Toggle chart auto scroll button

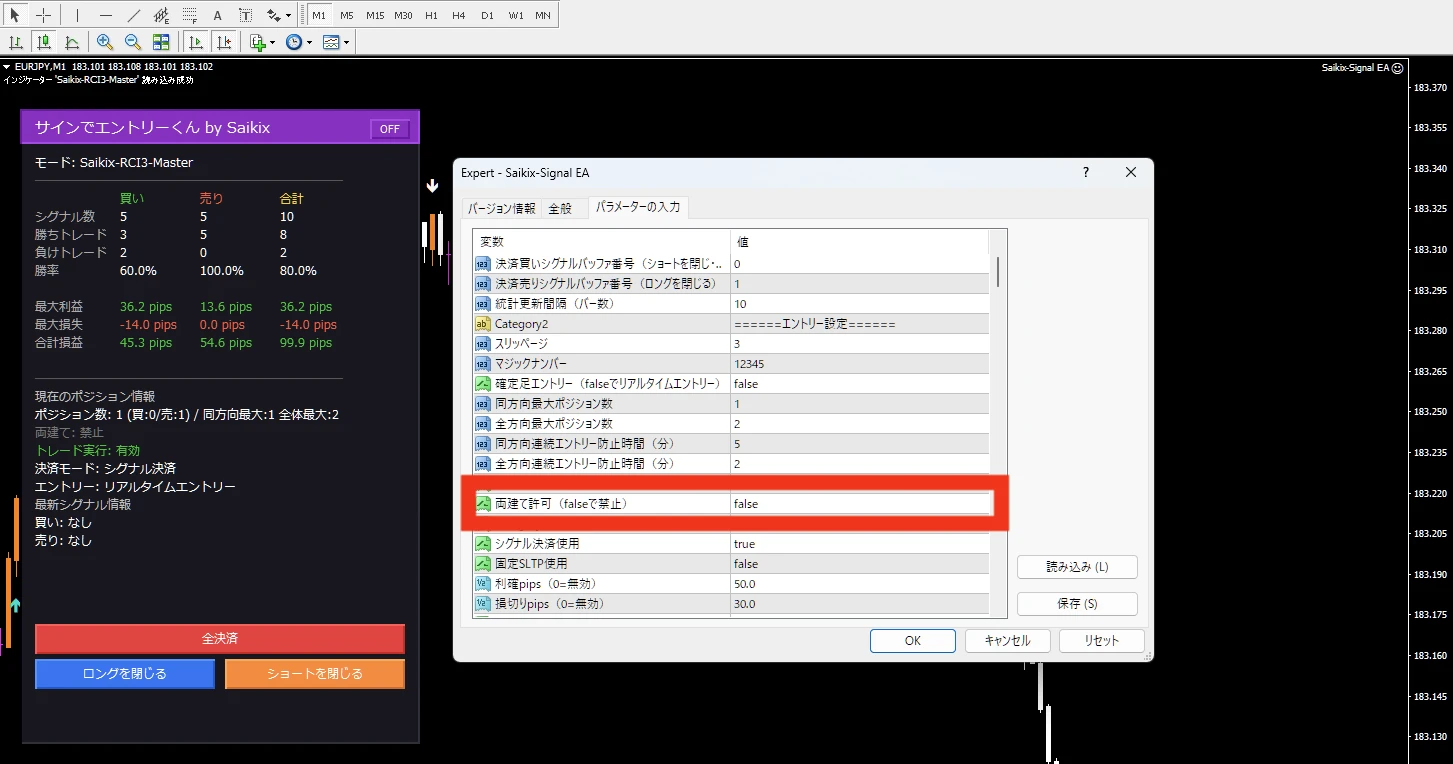[196, 42]
